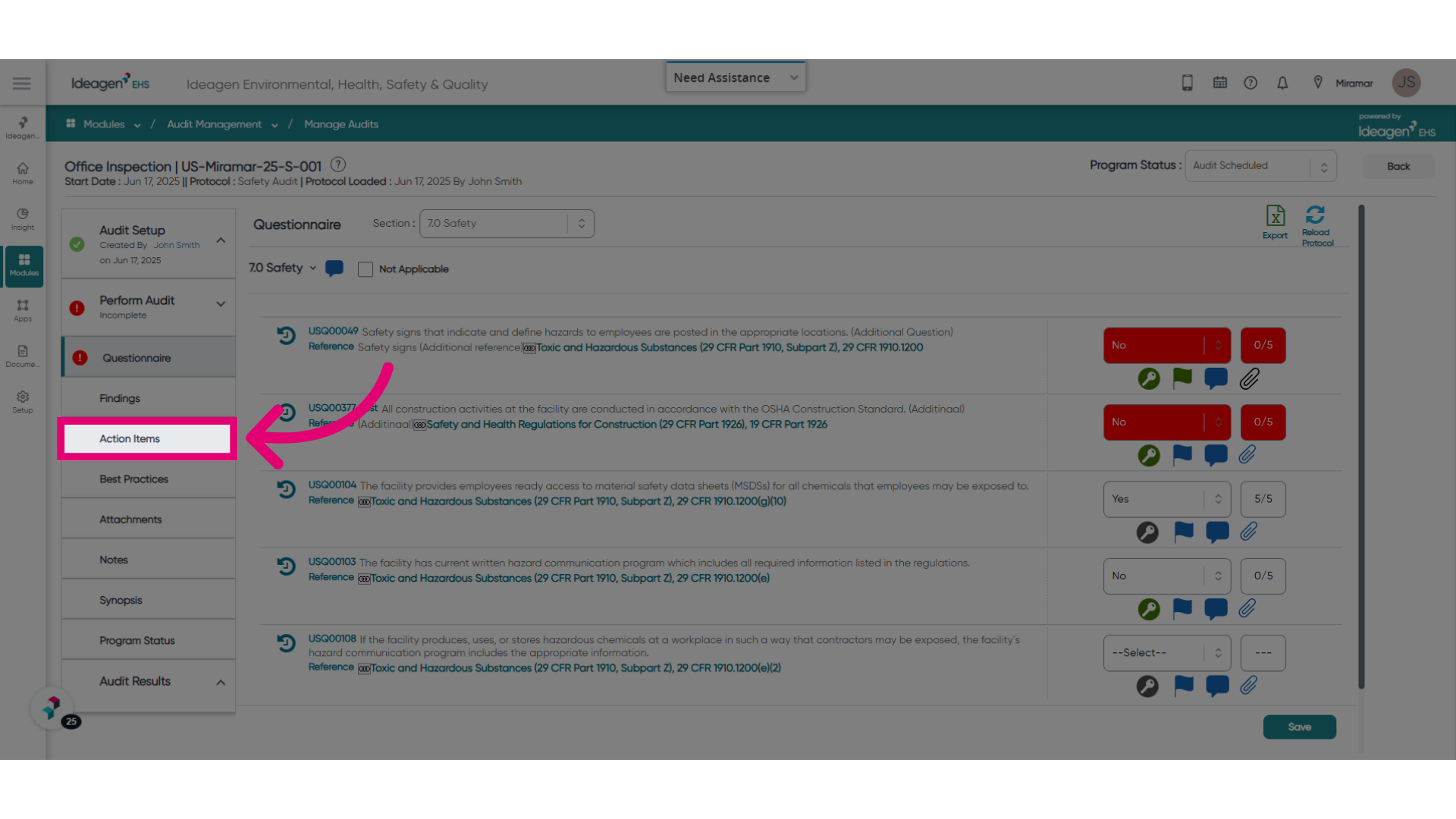Open the Insight sidebar icon
1456x819 pixels.
(x=23, y=219)
